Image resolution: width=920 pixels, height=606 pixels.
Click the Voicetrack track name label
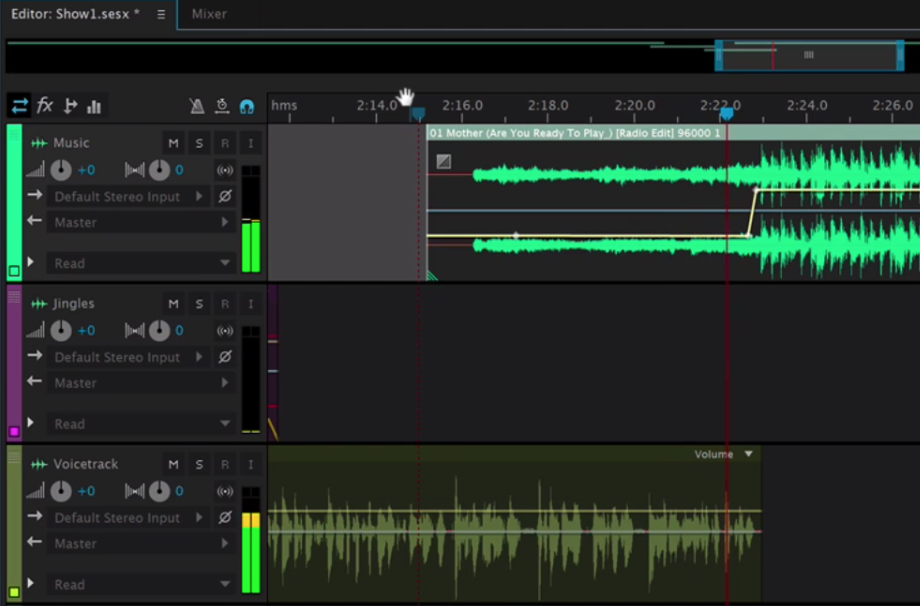(x=86, y=465)
